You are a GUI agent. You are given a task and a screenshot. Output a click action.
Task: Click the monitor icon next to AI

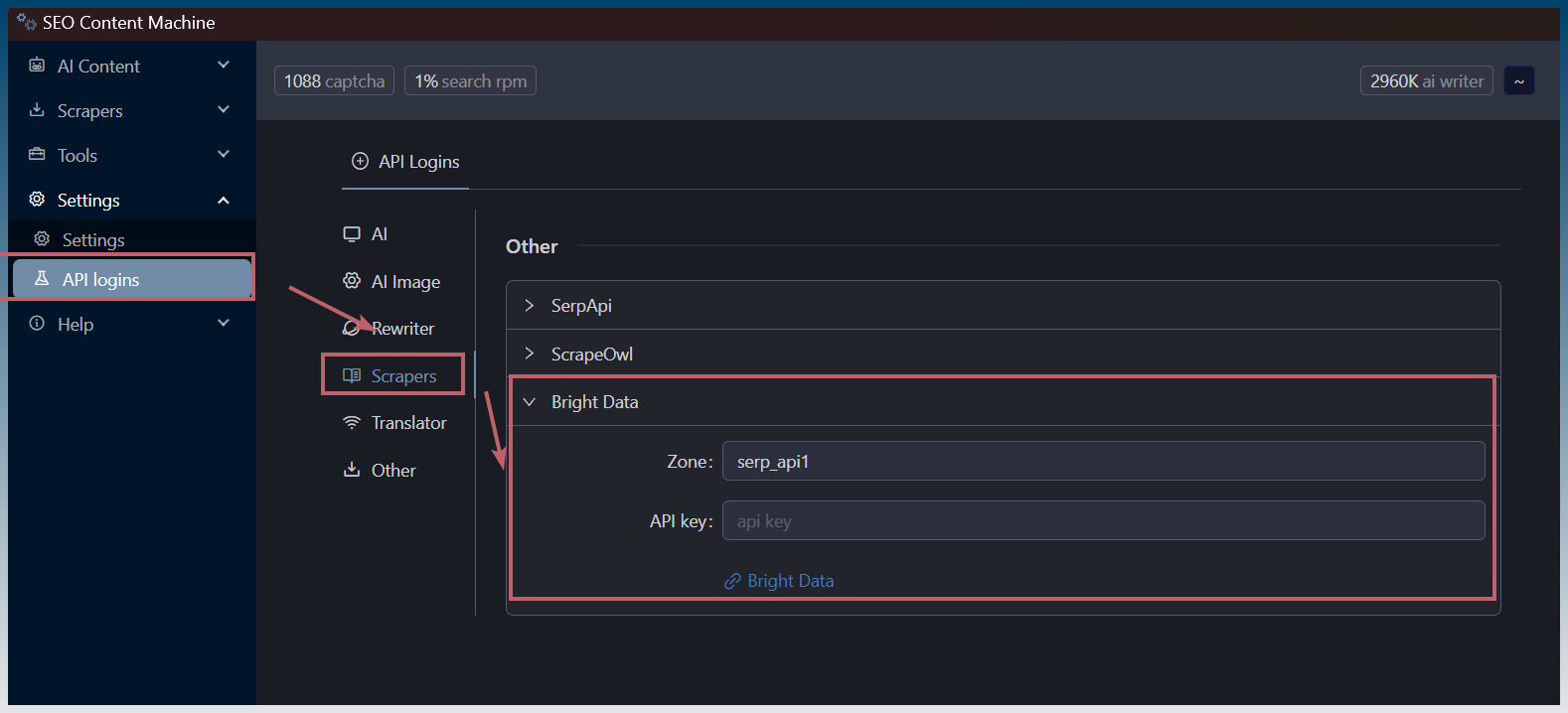(x=352, y=233)
